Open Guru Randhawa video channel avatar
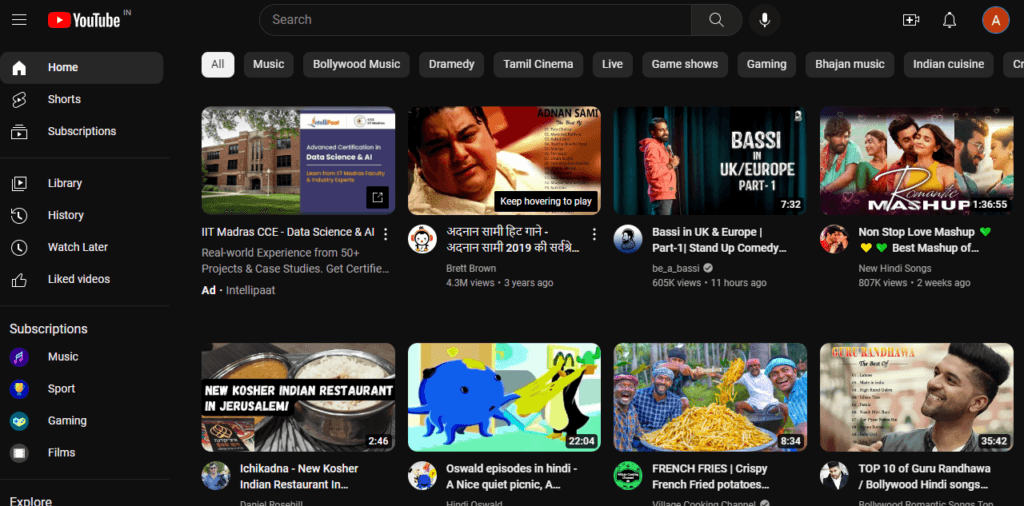 point(834,475)
